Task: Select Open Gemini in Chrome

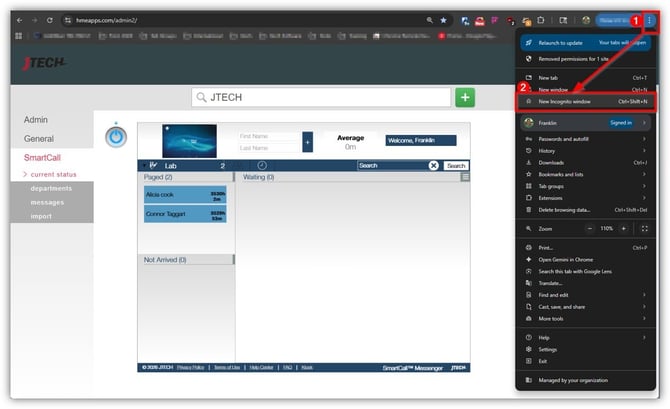Action: point(585,260)
